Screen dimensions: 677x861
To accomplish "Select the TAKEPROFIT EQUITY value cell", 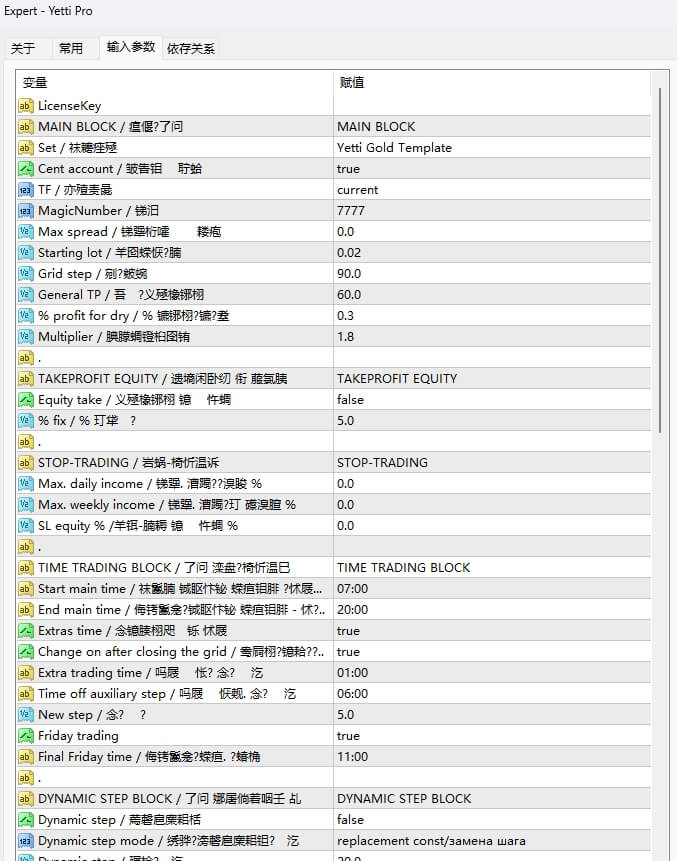I will pyautogui.click(x=492, y=379).
